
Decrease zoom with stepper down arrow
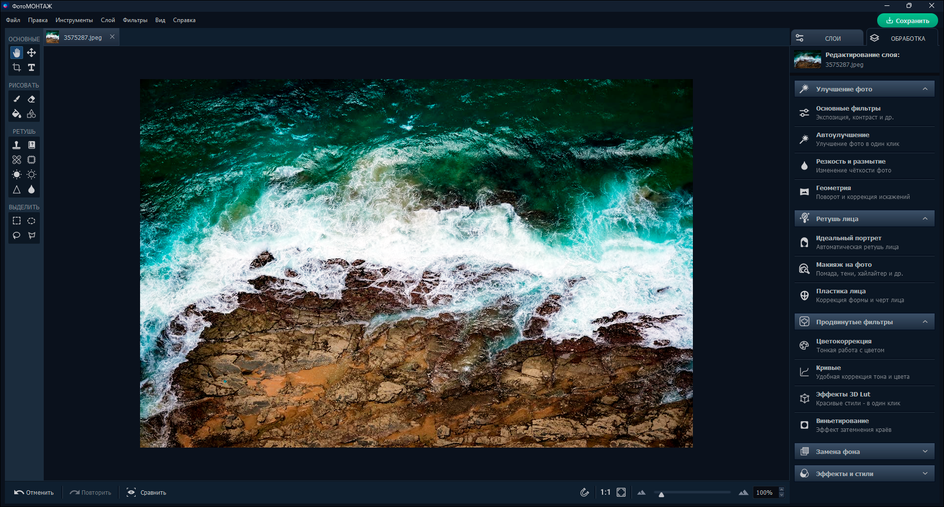(781, 496)
